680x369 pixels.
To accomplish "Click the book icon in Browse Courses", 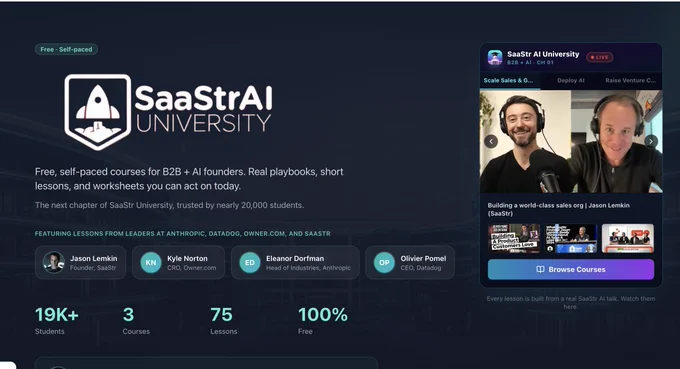I will [540, 269].
